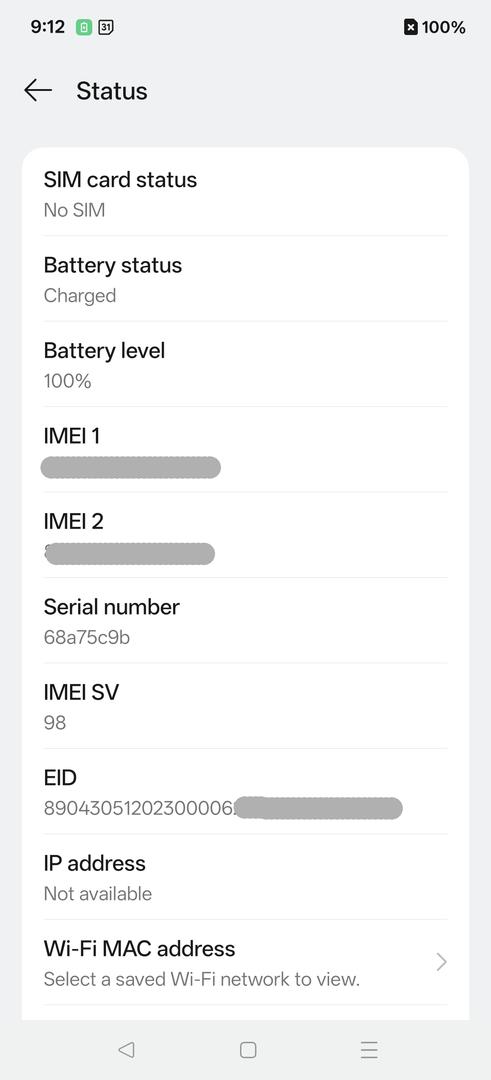
Task: Tap the green battery icon in status bar
Action: coord(84,28)
